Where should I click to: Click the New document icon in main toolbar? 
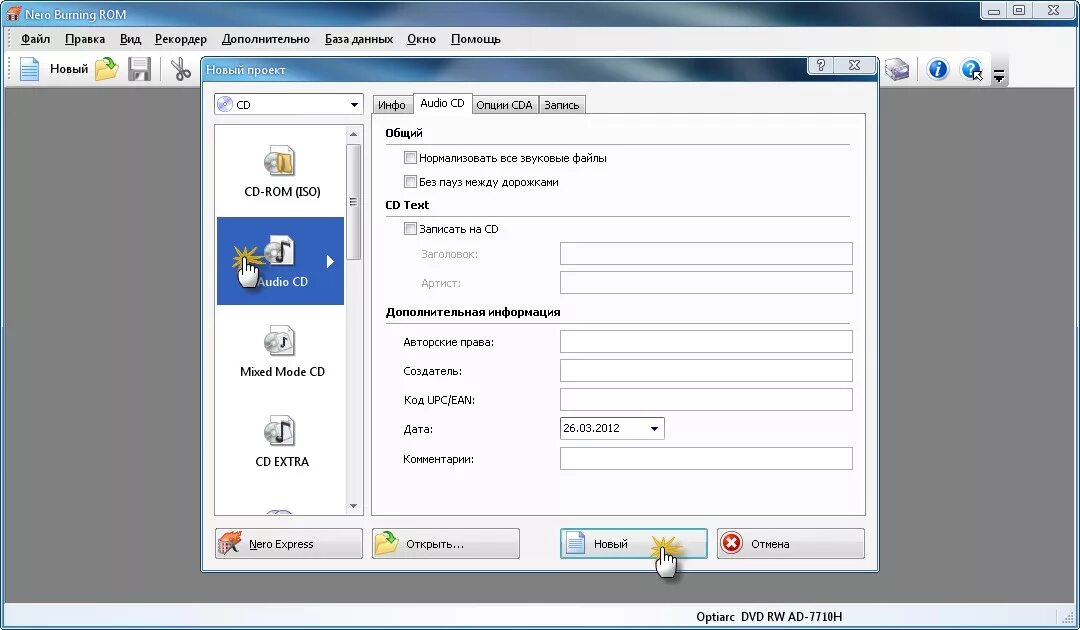click(x=29, y=69)
